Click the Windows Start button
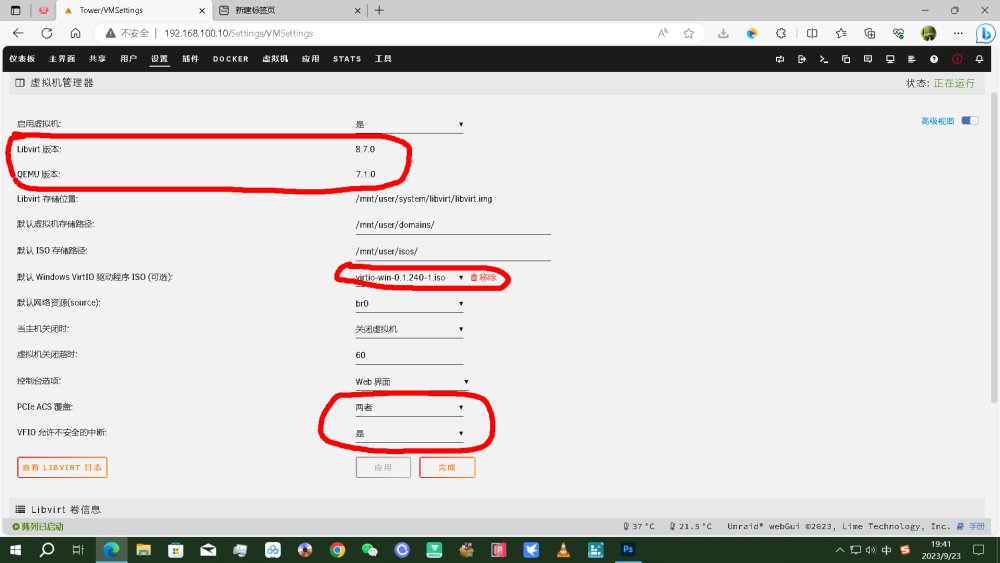 (15, 550)
